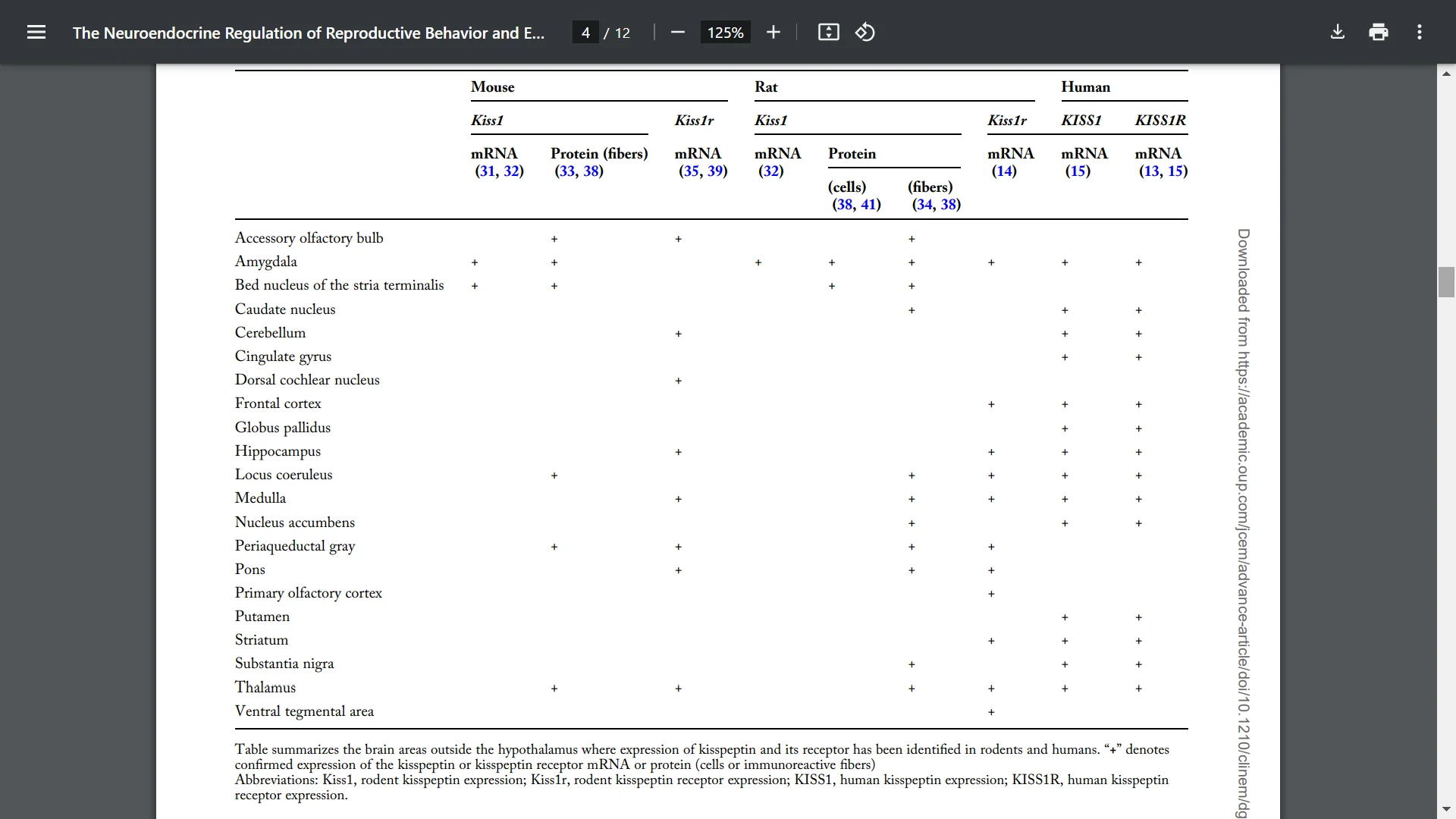Click the 'Cingulate gyrus' row label
The height and width of the screenshot is (819, 1456).
(283, 356)
